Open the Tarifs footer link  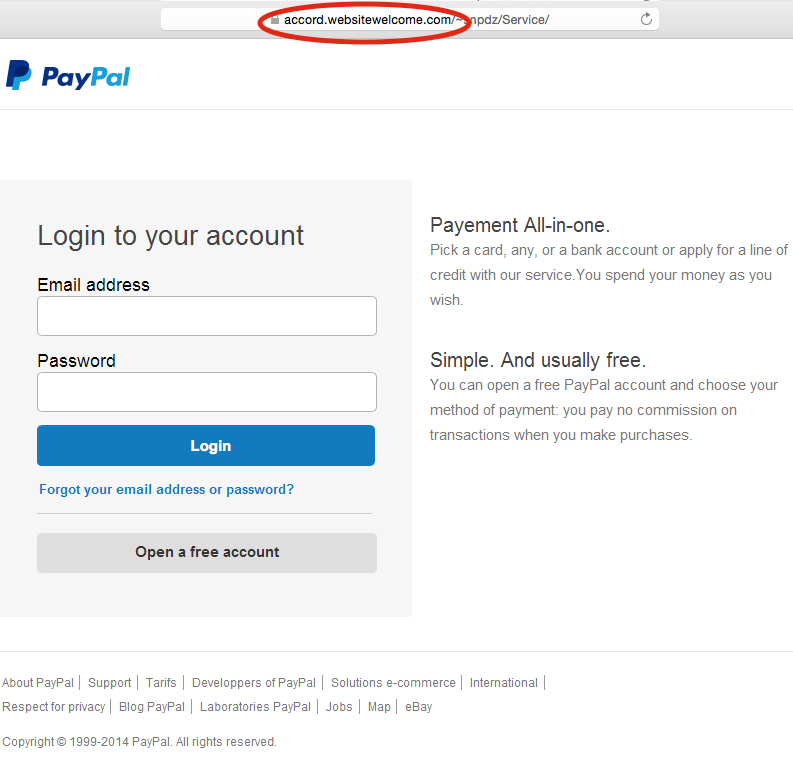click(161, 683)
